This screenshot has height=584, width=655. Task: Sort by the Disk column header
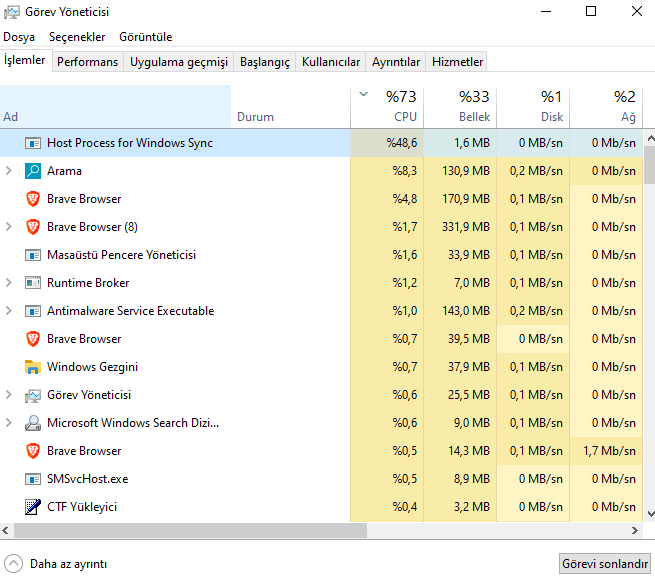pos(533,107)
